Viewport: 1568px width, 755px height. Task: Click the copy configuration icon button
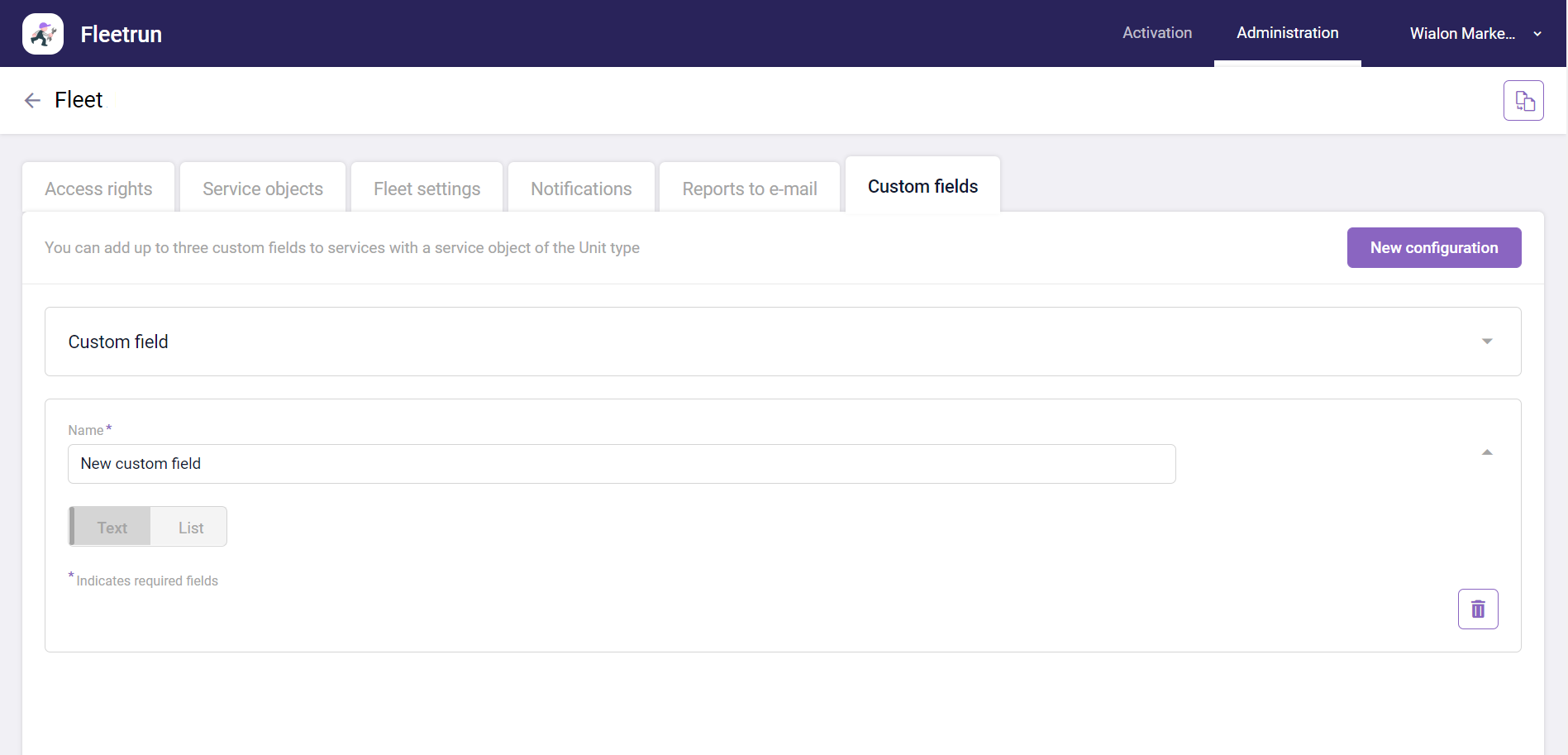(1523, 101)
